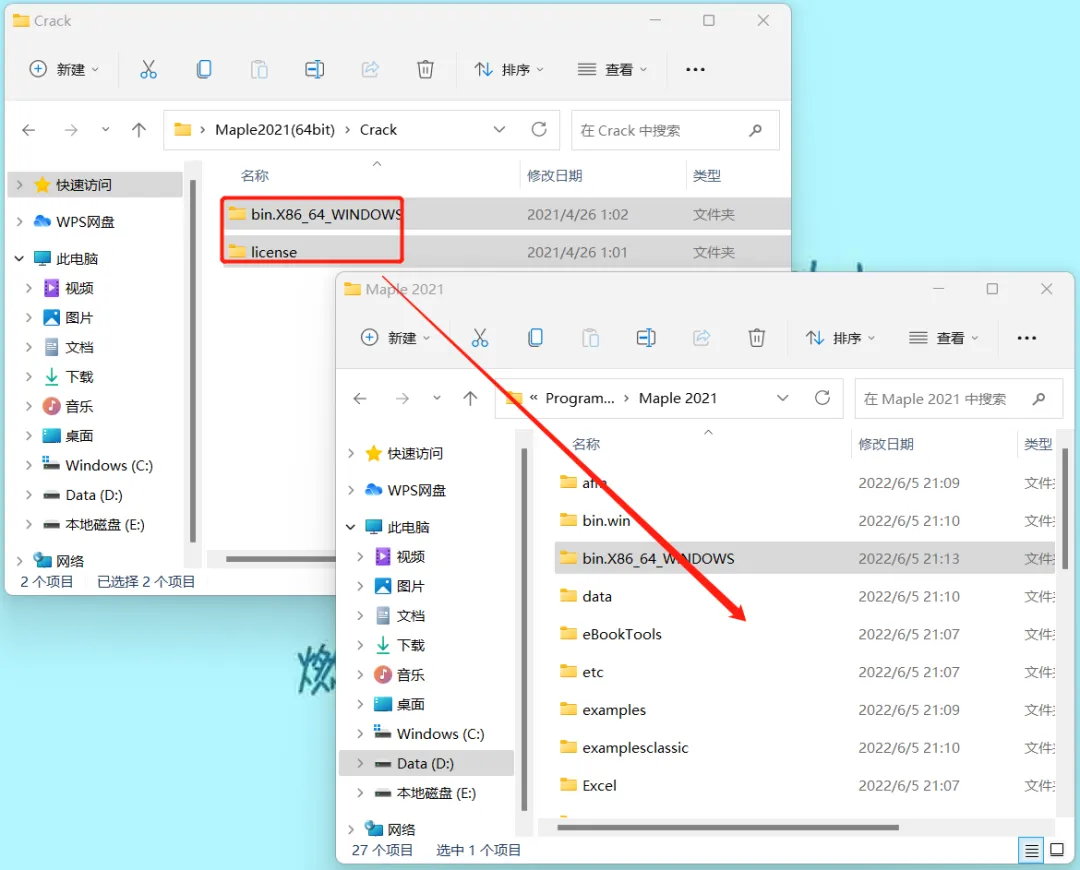Select Data (D:) in Maple 2021 sidebar
The width and height of the screenshot is (1080, 870).
425,764
